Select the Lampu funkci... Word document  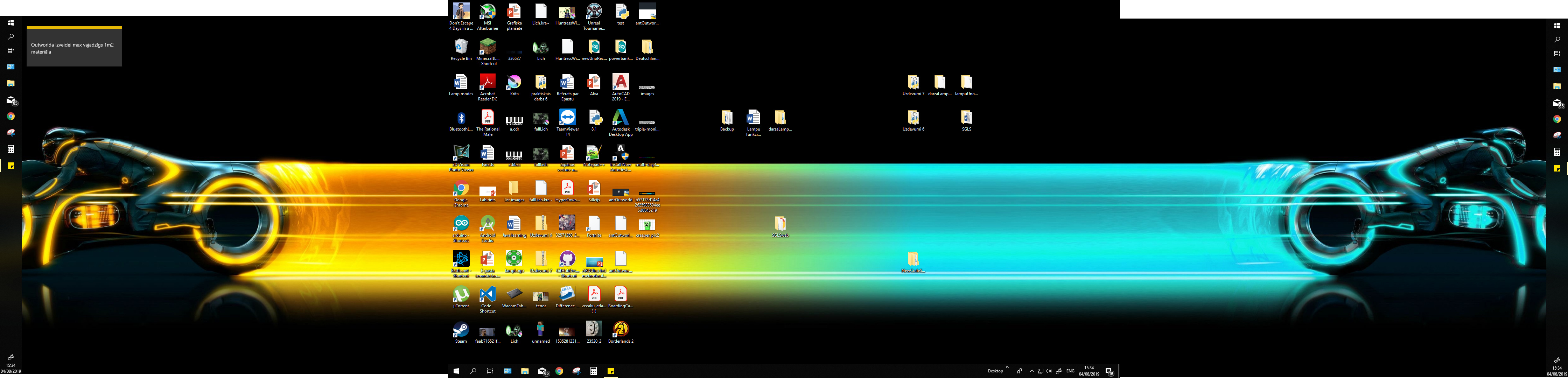click(754, 122)
